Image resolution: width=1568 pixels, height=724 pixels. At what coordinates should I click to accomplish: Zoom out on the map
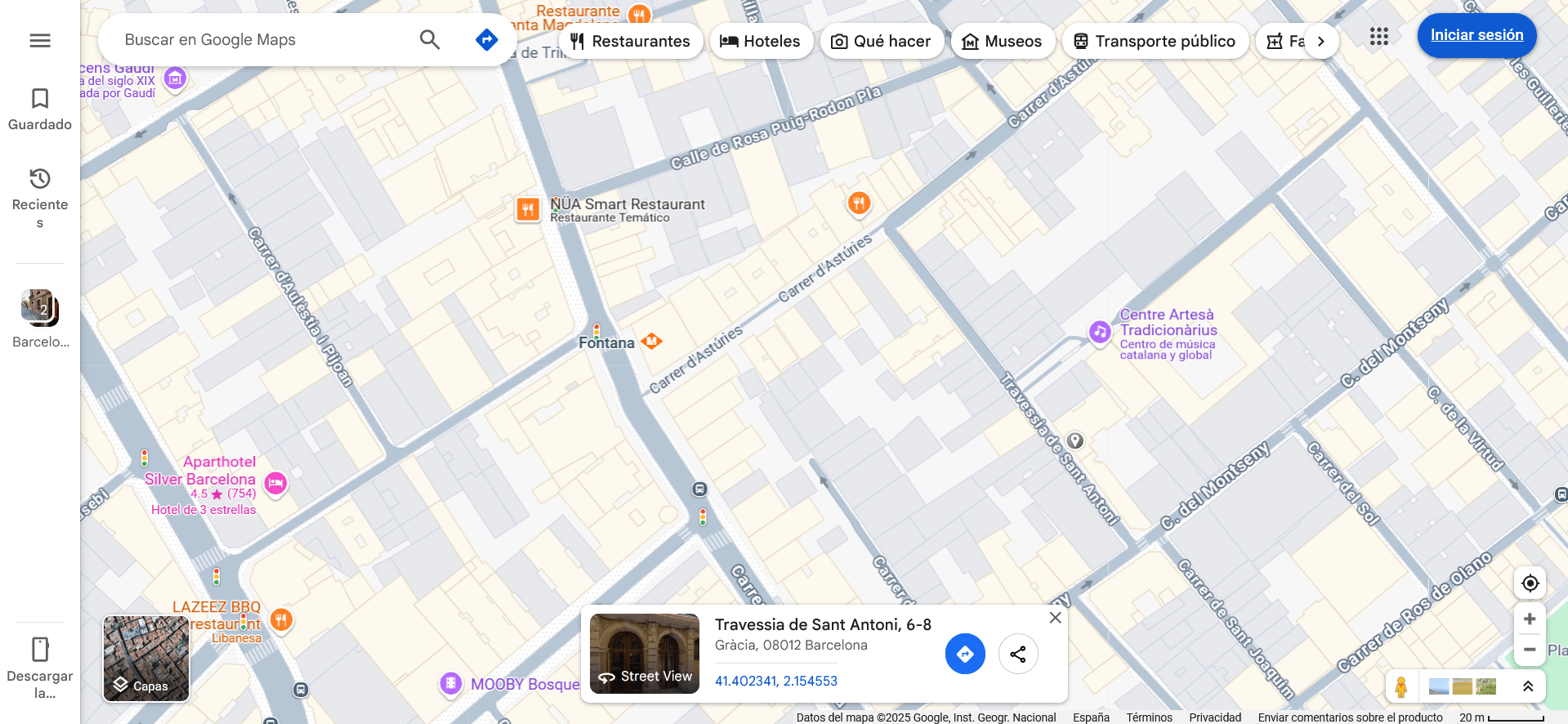click(1530, 650)
